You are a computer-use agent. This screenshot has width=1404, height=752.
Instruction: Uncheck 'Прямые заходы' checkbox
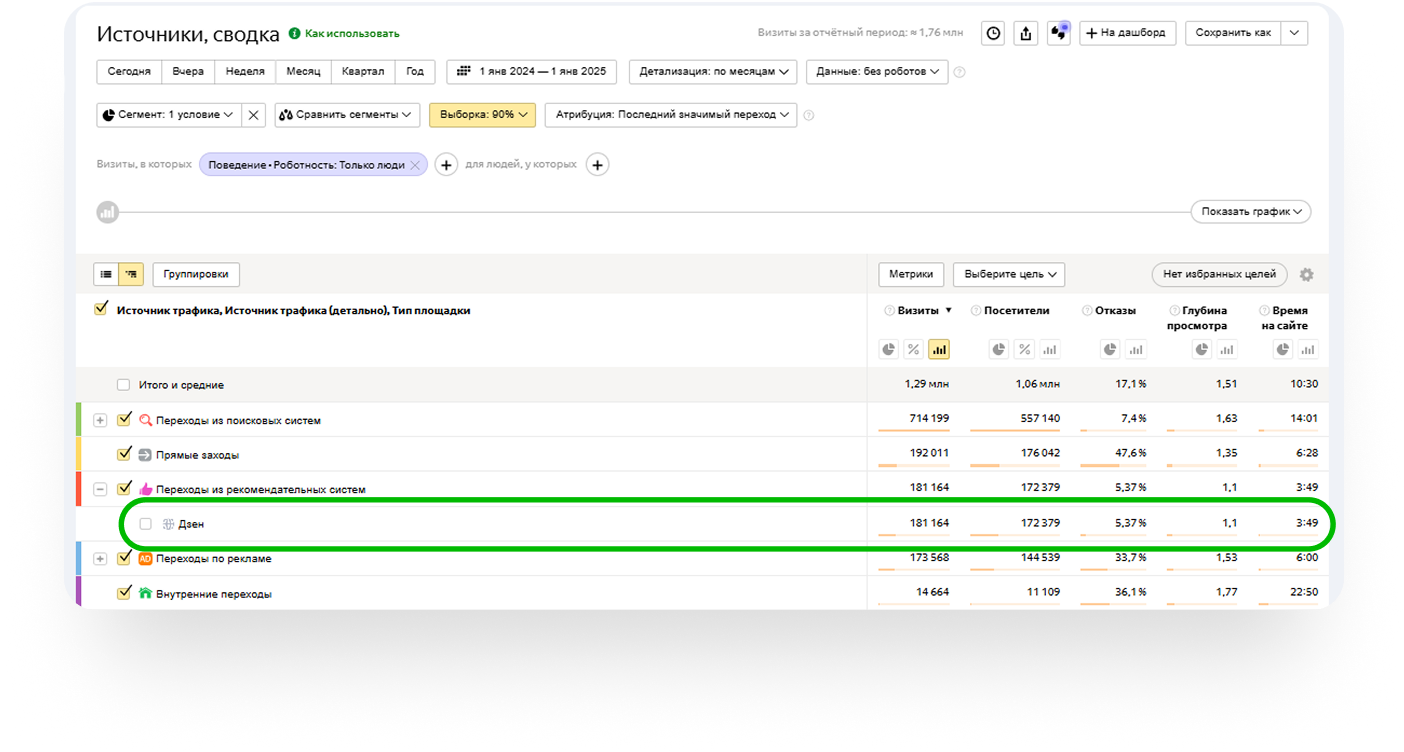click(124, 454)
